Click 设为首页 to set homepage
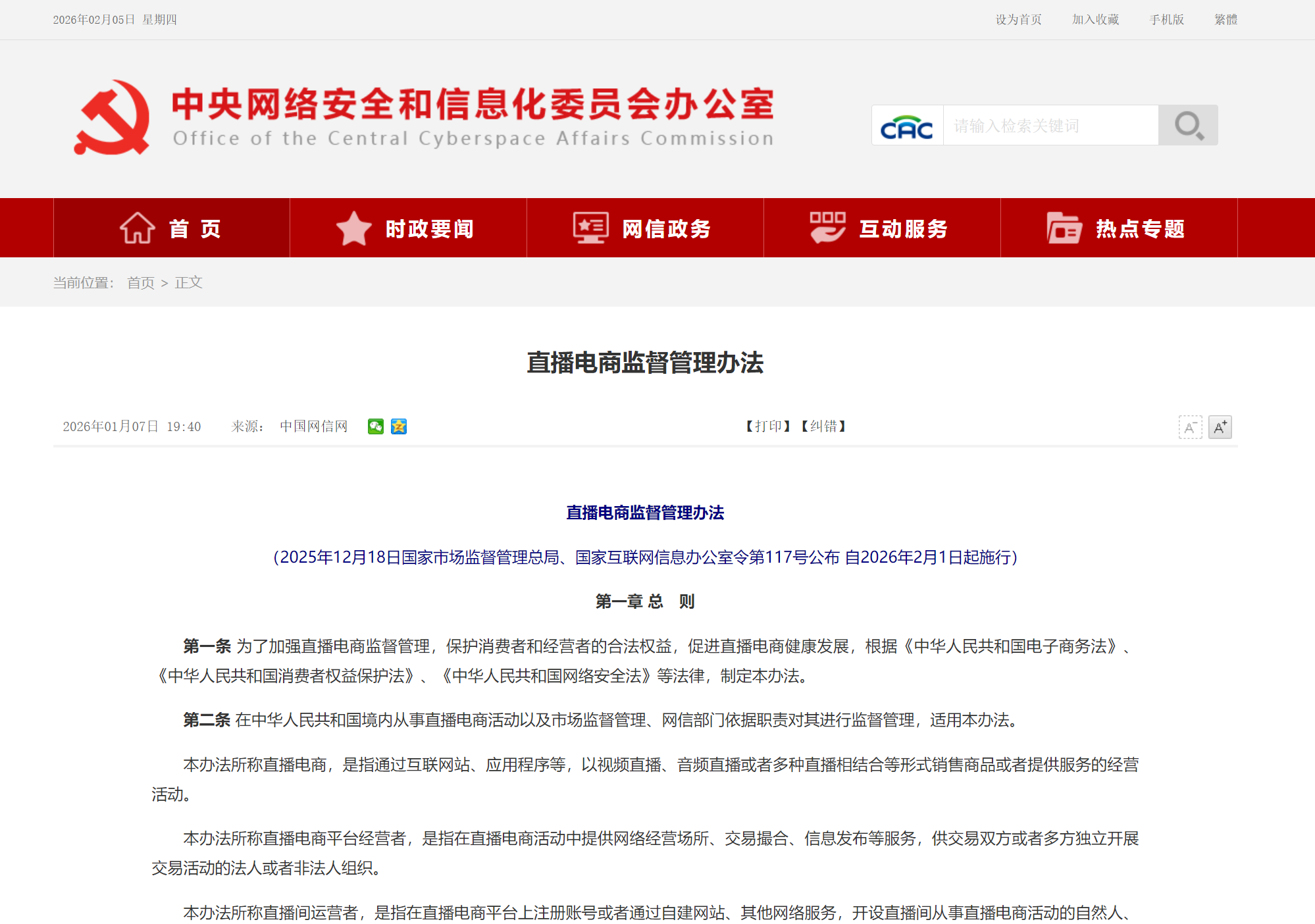Screen dimensions: 1315x924 click(1019, 20)
